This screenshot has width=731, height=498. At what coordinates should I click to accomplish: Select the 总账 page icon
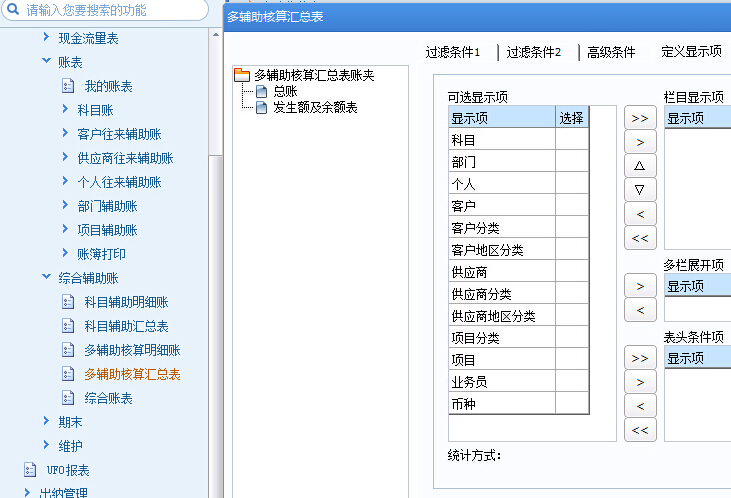click(262, 91)
